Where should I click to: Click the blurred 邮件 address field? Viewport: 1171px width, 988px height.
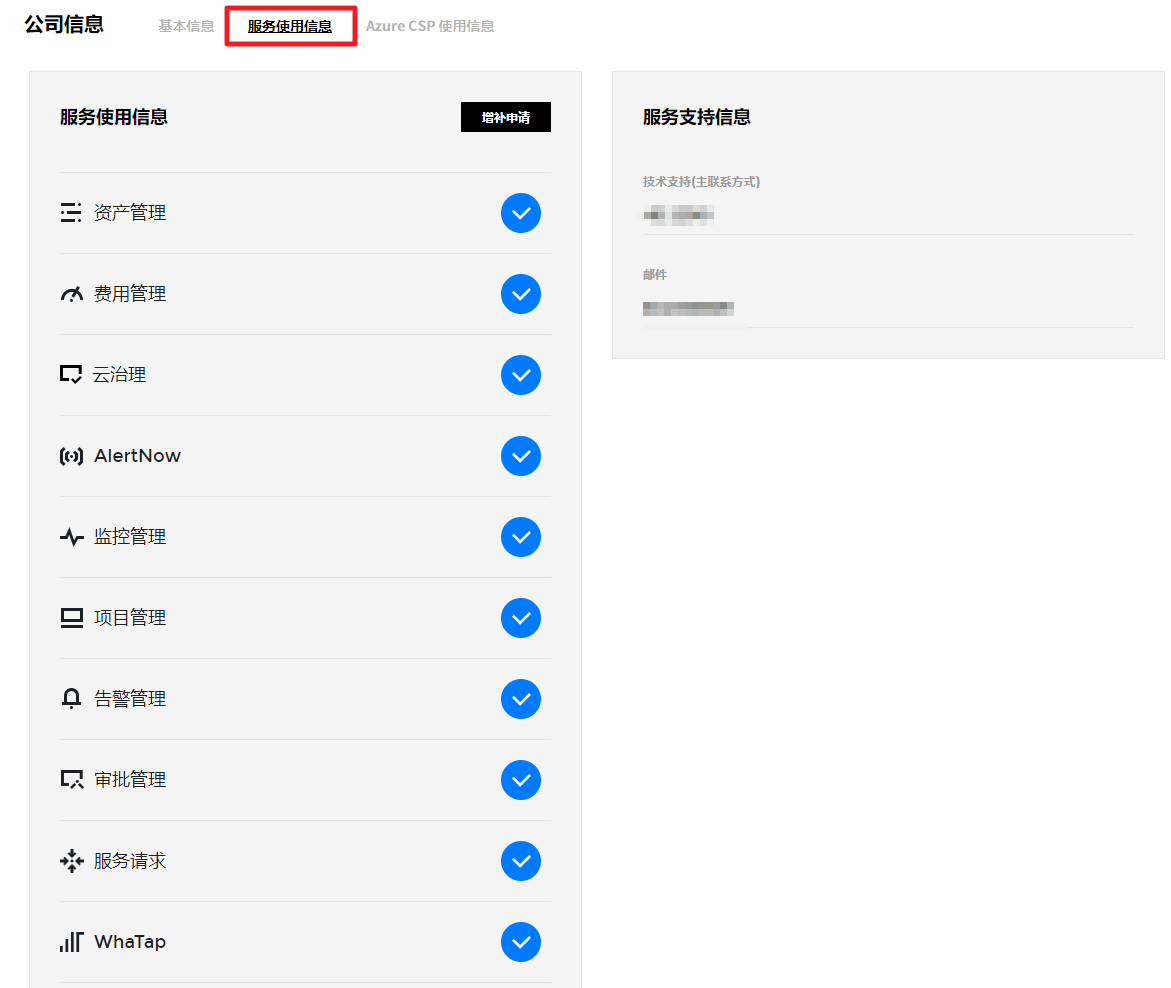click(x=689, y=308)
